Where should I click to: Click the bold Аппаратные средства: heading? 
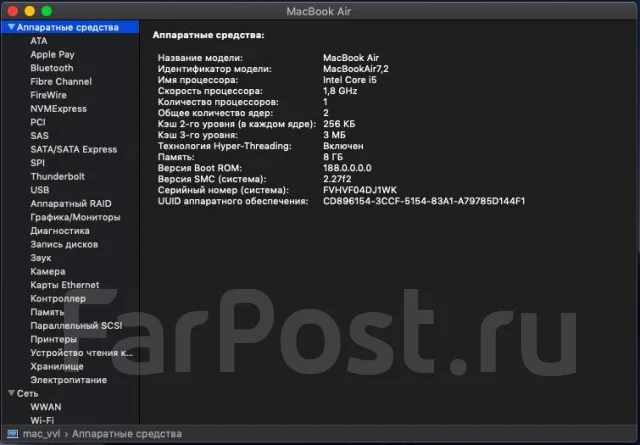point(209,35)
